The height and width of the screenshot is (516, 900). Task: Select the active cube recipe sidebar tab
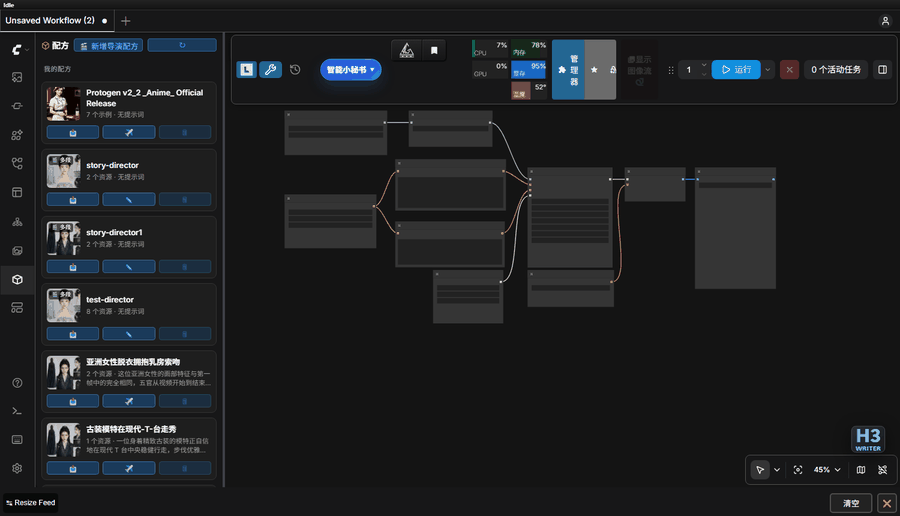(x=17, y=280)
